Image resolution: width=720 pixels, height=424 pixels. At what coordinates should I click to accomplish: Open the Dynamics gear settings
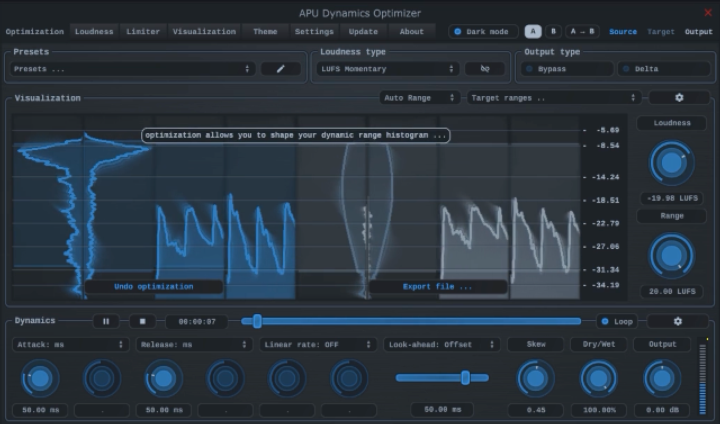pos(678,322)
